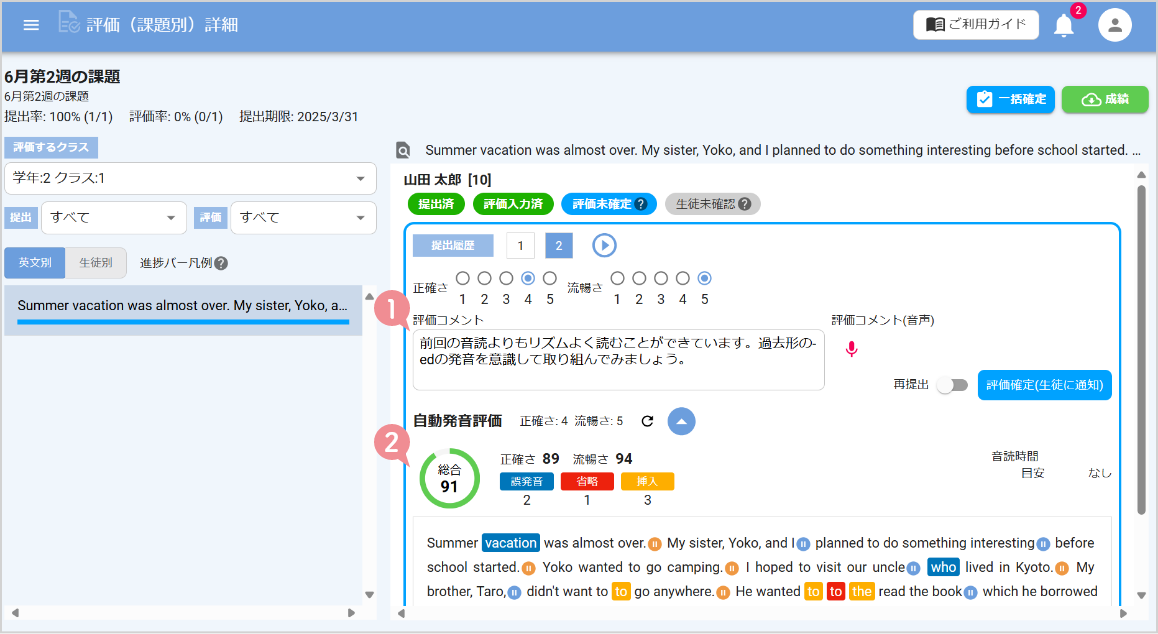Select submission history 2

(x=559, y=246)
